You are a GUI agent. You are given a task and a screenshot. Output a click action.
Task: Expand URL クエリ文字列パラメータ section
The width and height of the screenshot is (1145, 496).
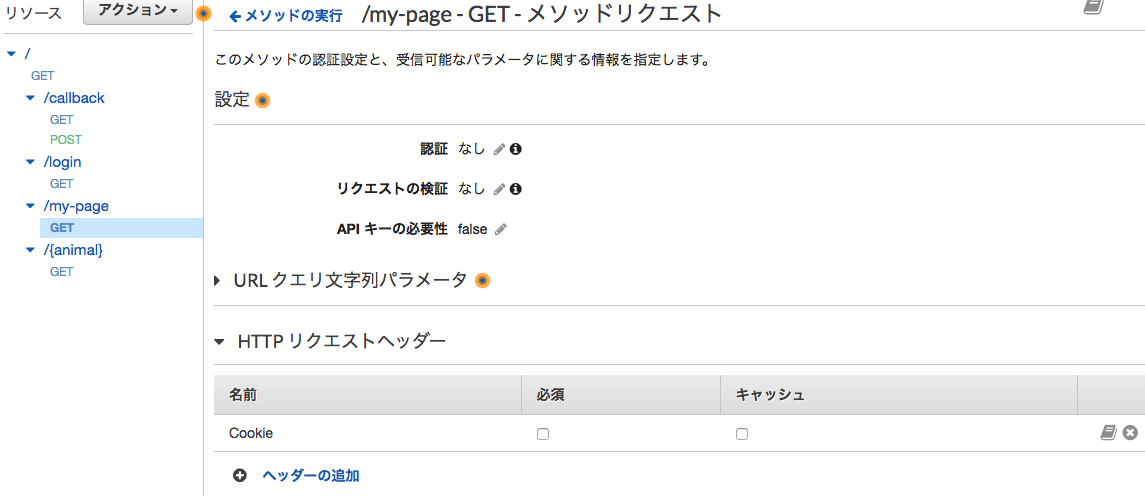tap(218, 281)
